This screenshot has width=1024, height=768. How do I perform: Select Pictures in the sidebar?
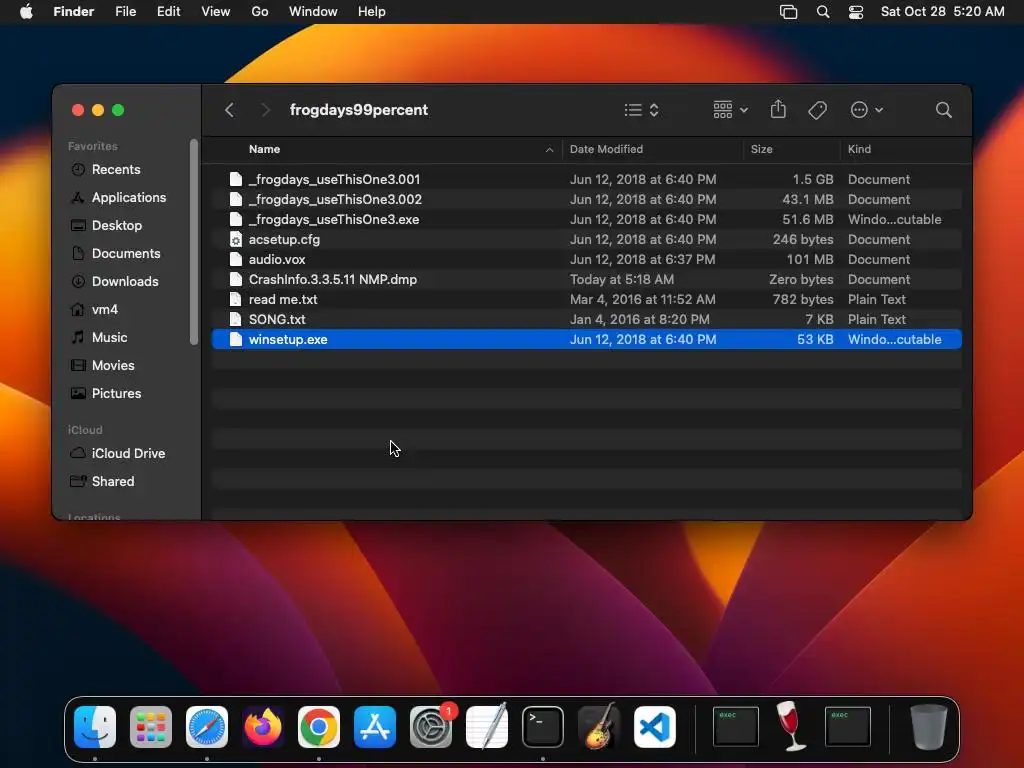click(106, 394)
